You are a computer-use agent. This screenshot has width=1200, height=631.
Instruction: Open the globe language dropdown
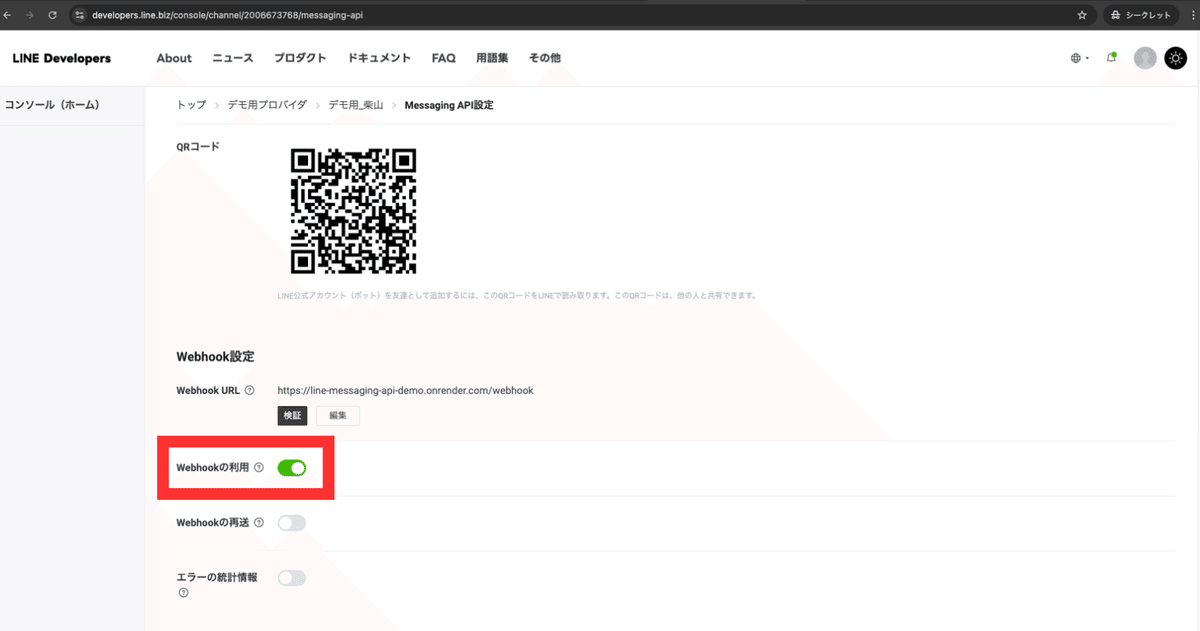pos(1080,58)
